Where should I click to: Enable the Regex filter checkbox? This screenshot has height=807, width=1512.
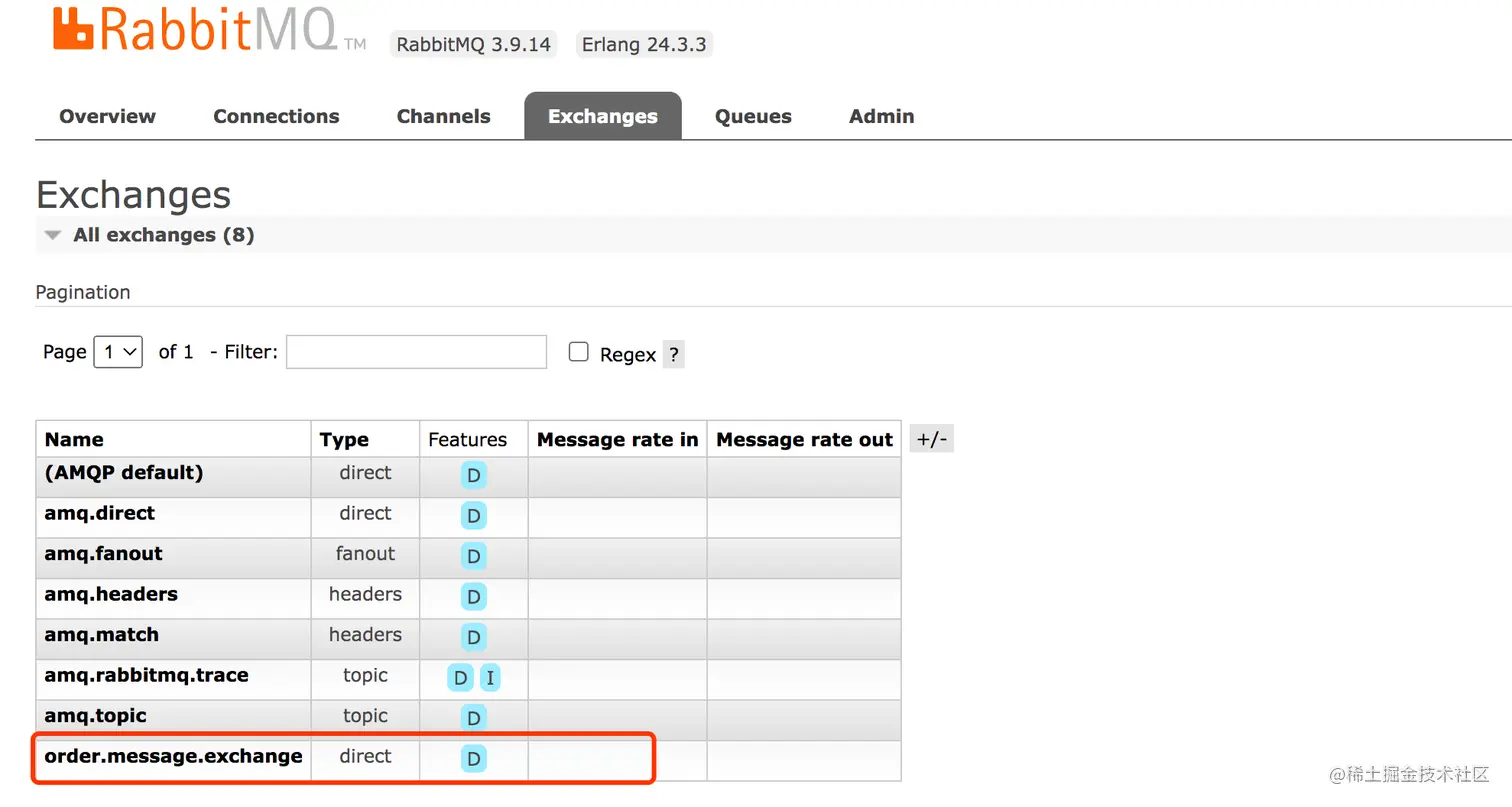[578, 352]
